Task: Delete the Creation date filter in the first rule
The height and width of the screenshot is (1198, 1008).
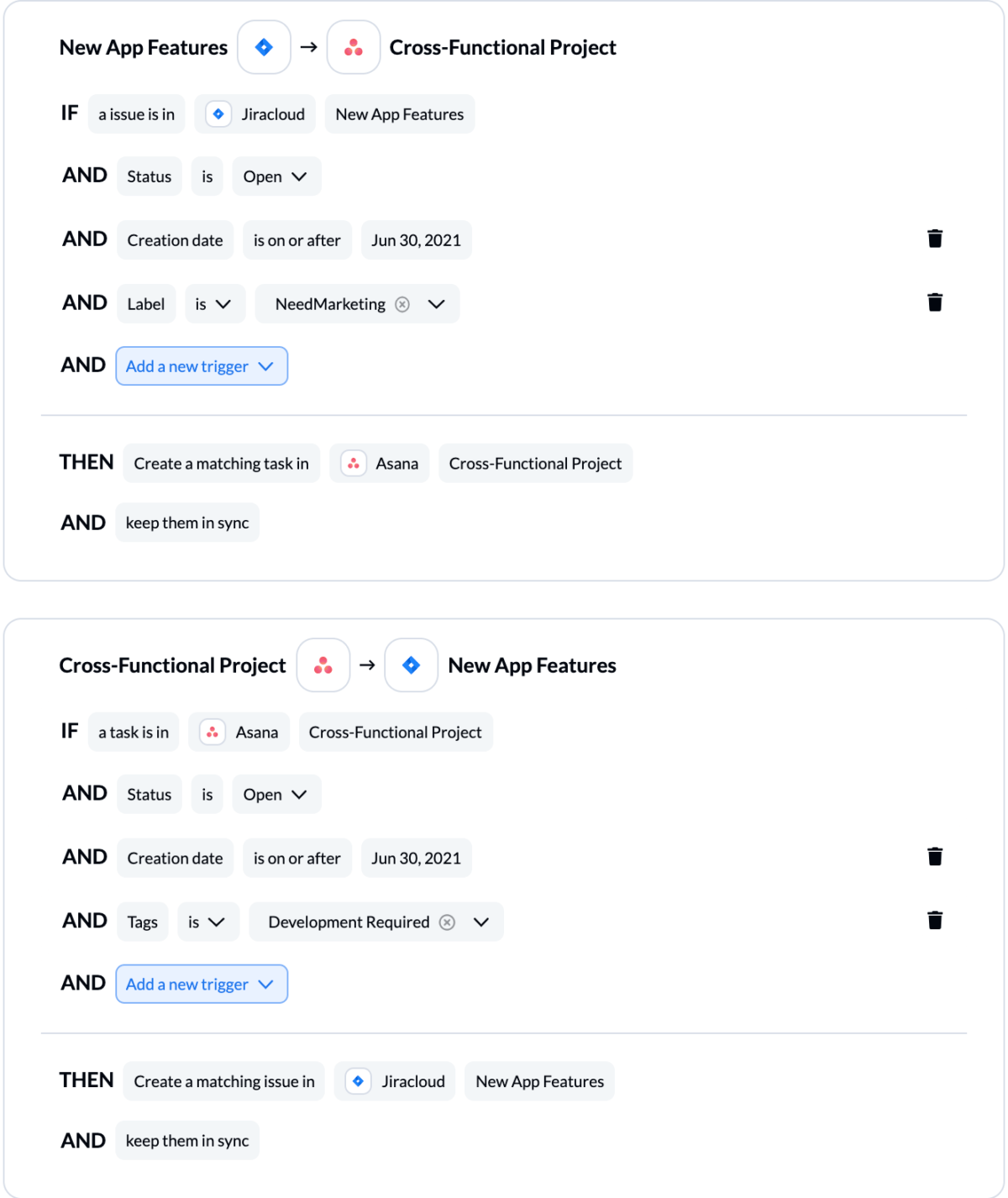Action: click(935, 239)
